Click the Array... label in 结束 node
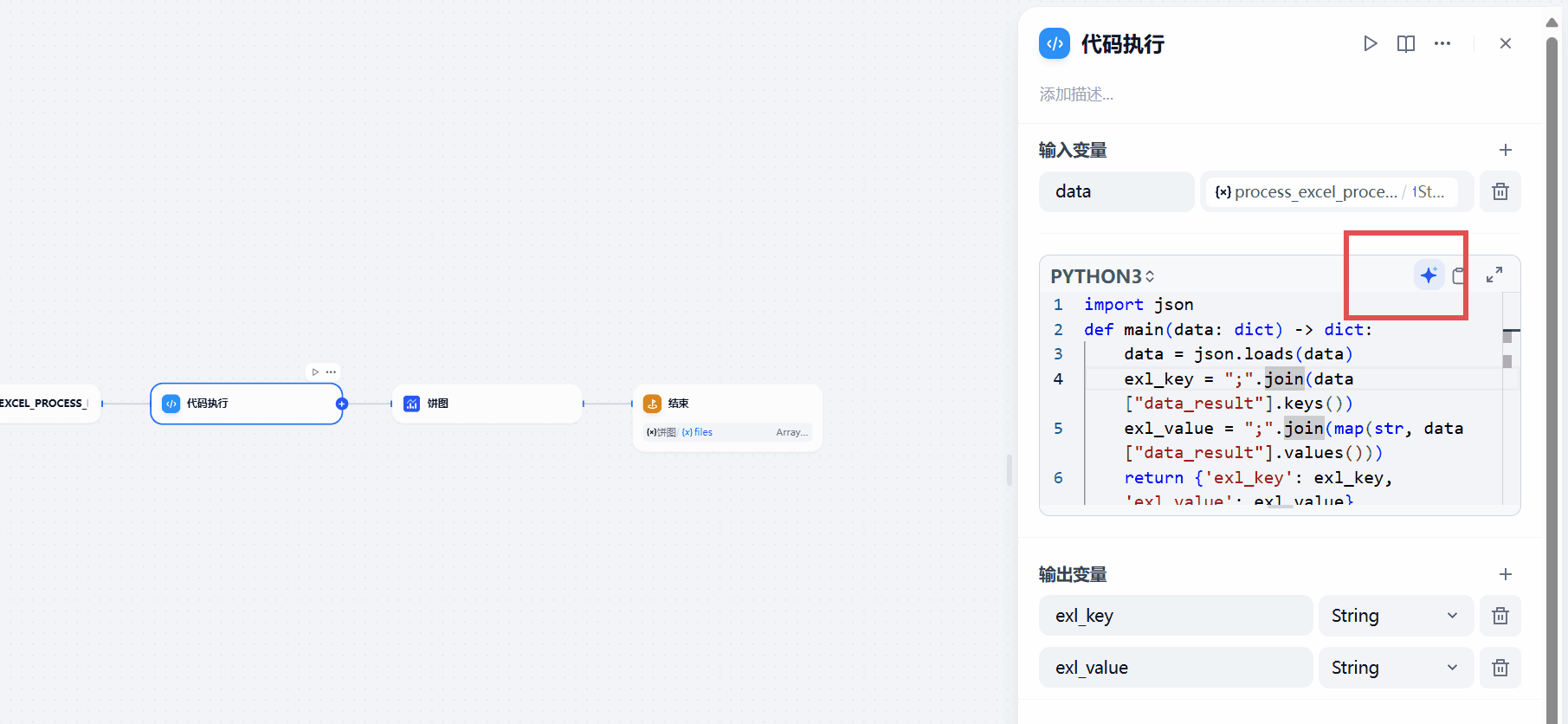 point(792,432)
